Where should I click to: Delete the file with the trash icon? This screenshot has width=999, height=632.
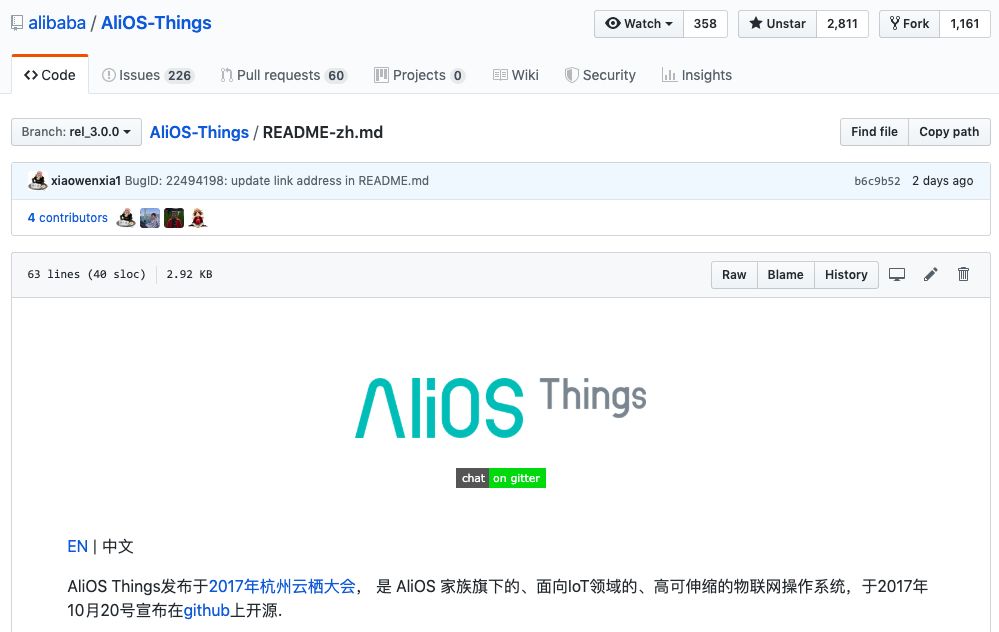point(963,275)
